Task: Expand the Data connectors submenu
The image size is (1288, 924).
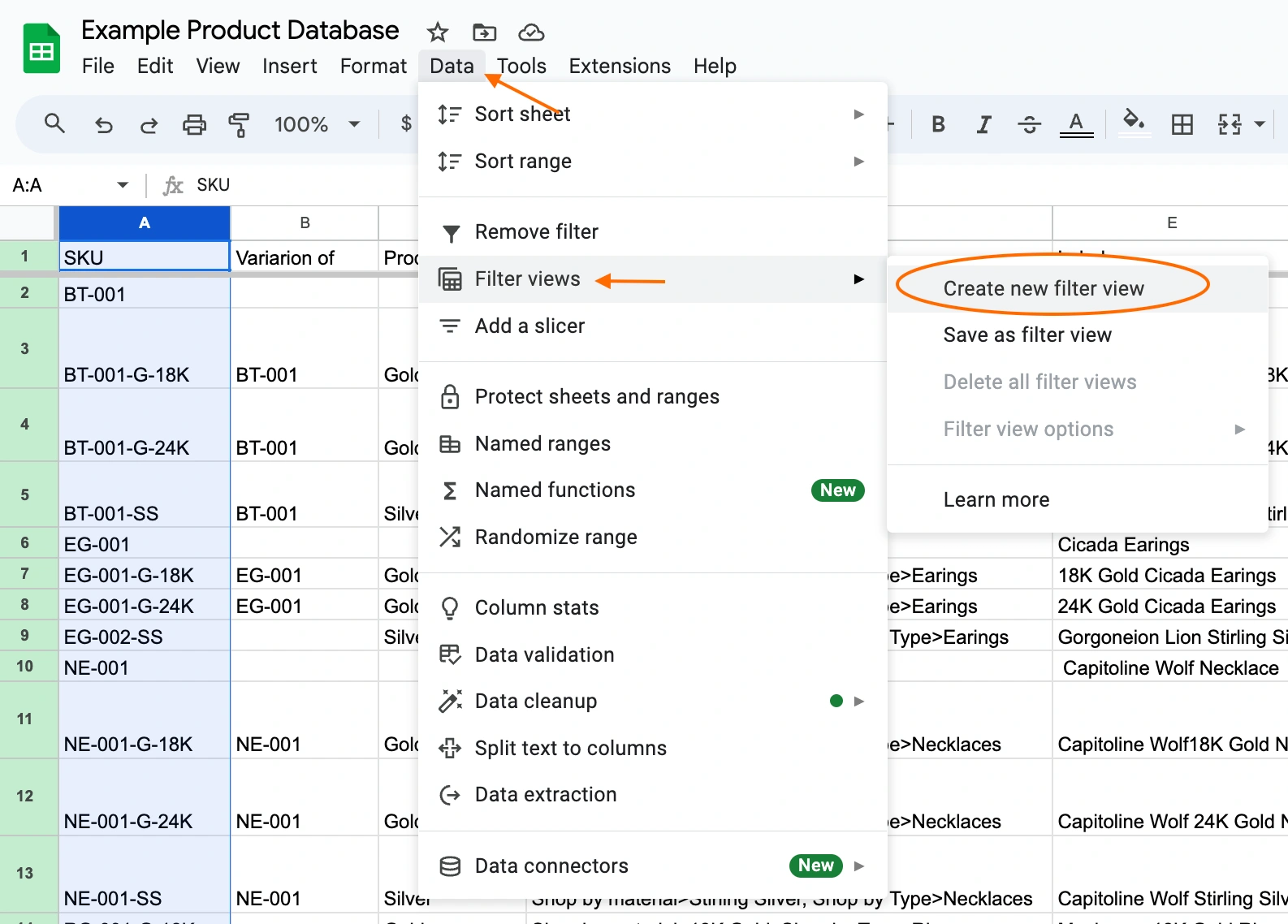Action: tap(652, 866)
